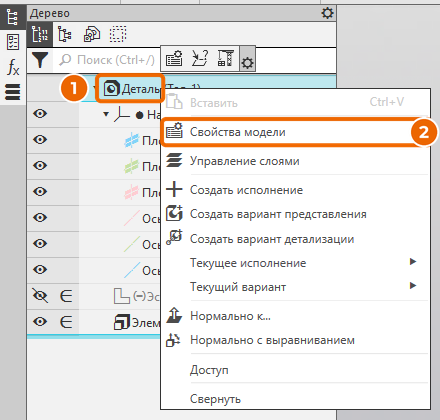Viewport: 440px width, 420px height.
Task: Select the (-)Эс sketch tree item
Action: [x=137, y=296]
